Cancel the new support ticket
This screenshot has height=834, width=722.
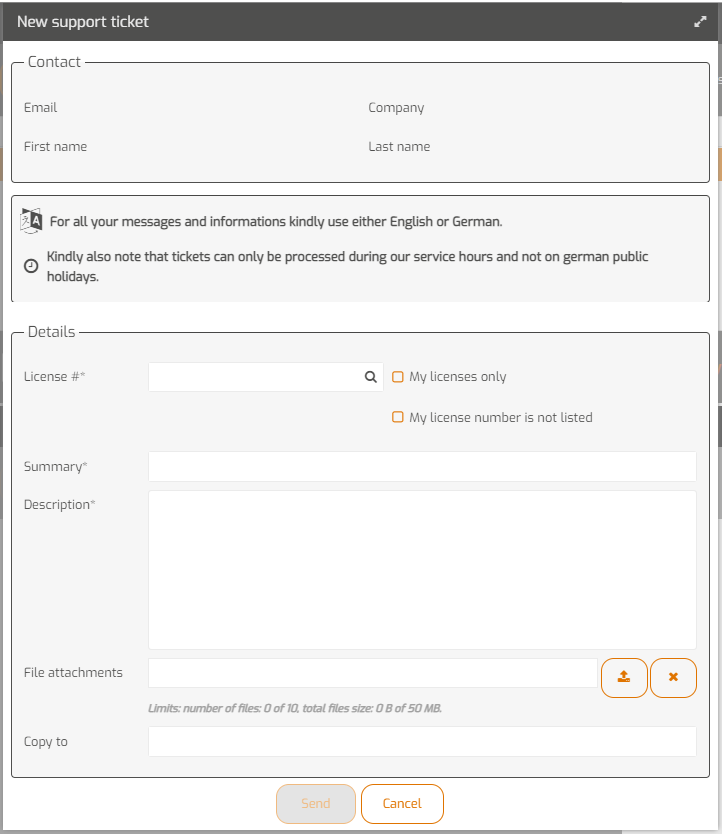coord(402,803)
